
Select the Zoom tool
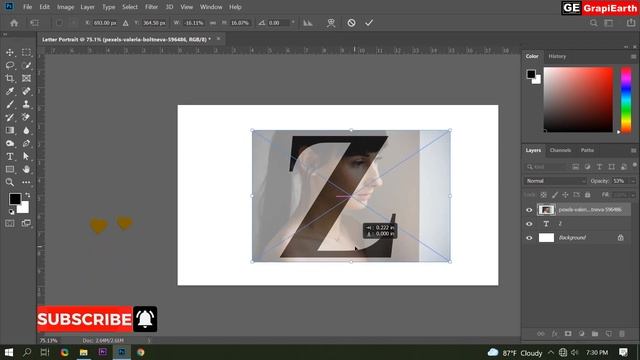tap(10, 182)
